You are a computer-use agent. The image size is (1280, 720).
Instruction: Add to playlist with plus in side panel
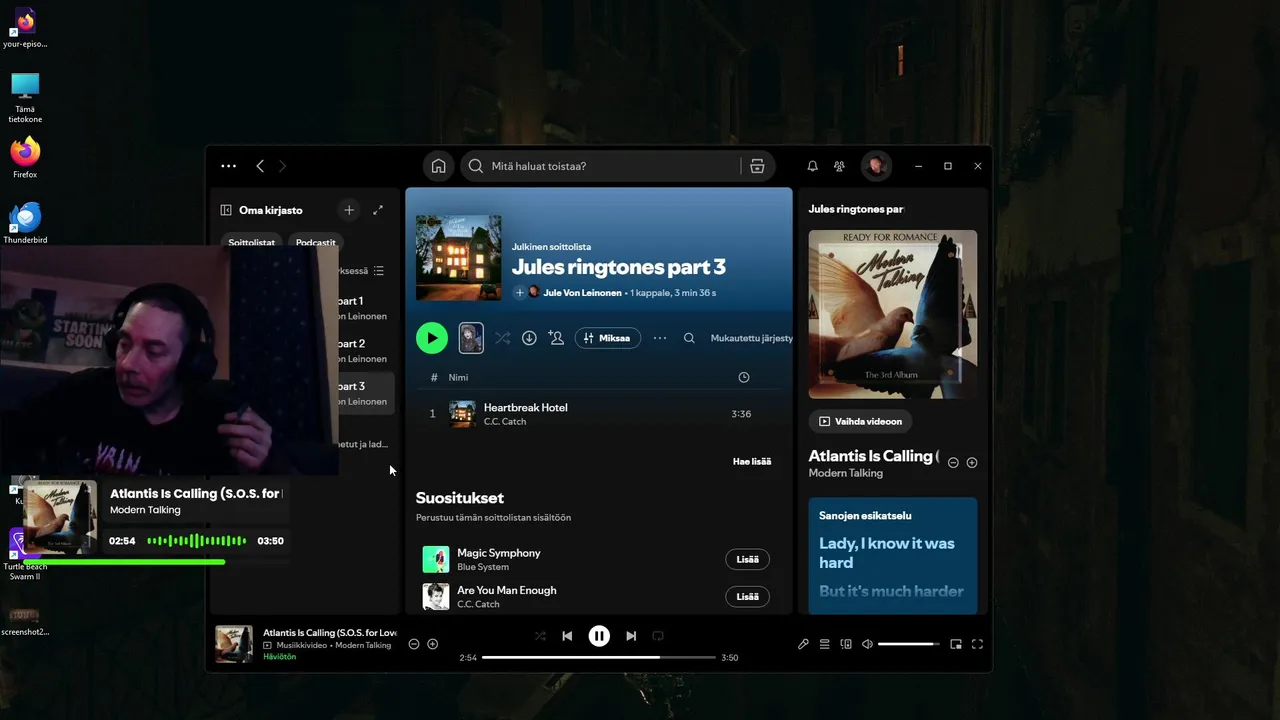pyautogui.click(x=972, y=463)
